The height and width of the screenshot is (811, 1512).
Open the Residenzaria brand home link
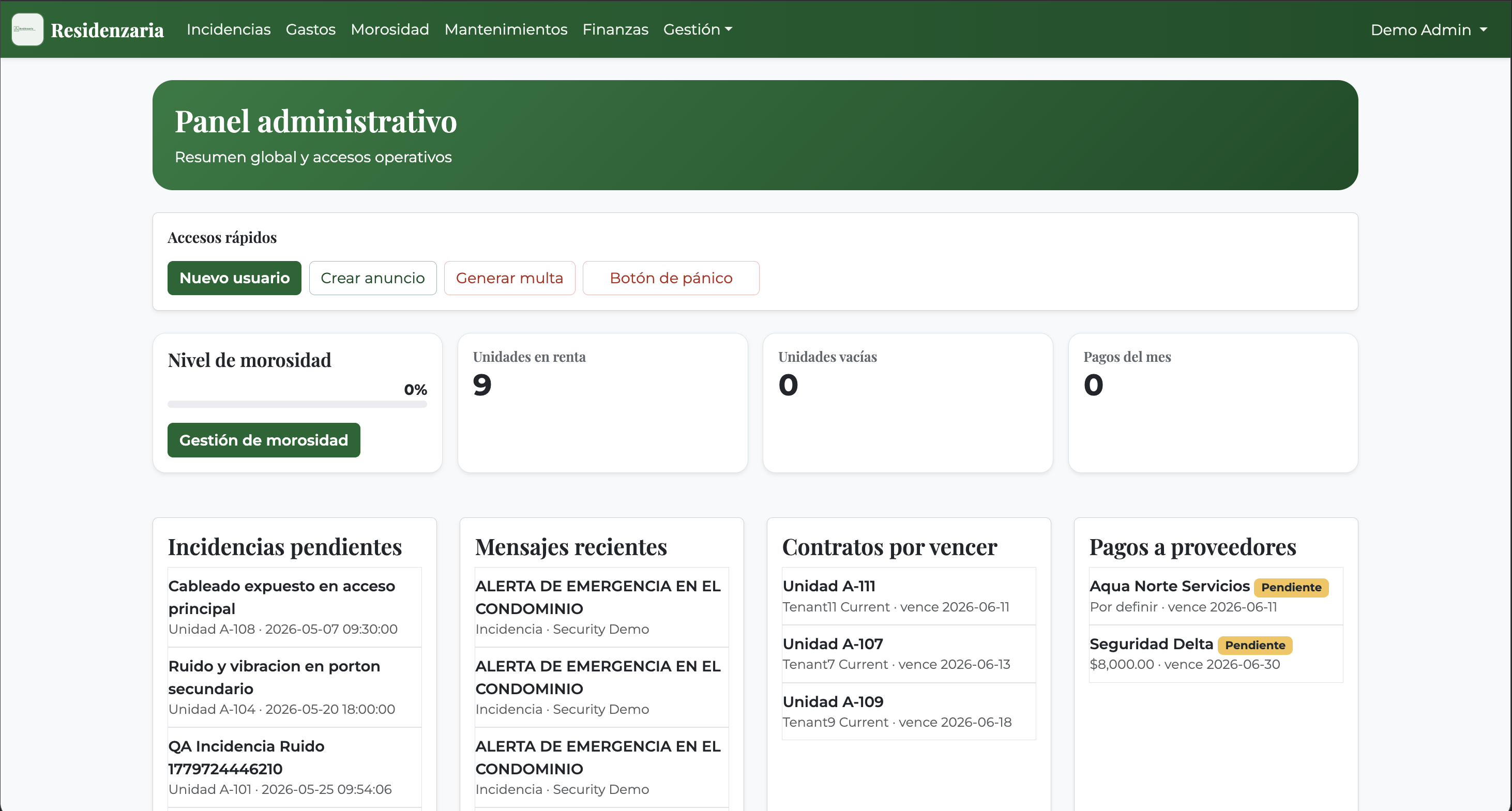[x=107, y=30]
